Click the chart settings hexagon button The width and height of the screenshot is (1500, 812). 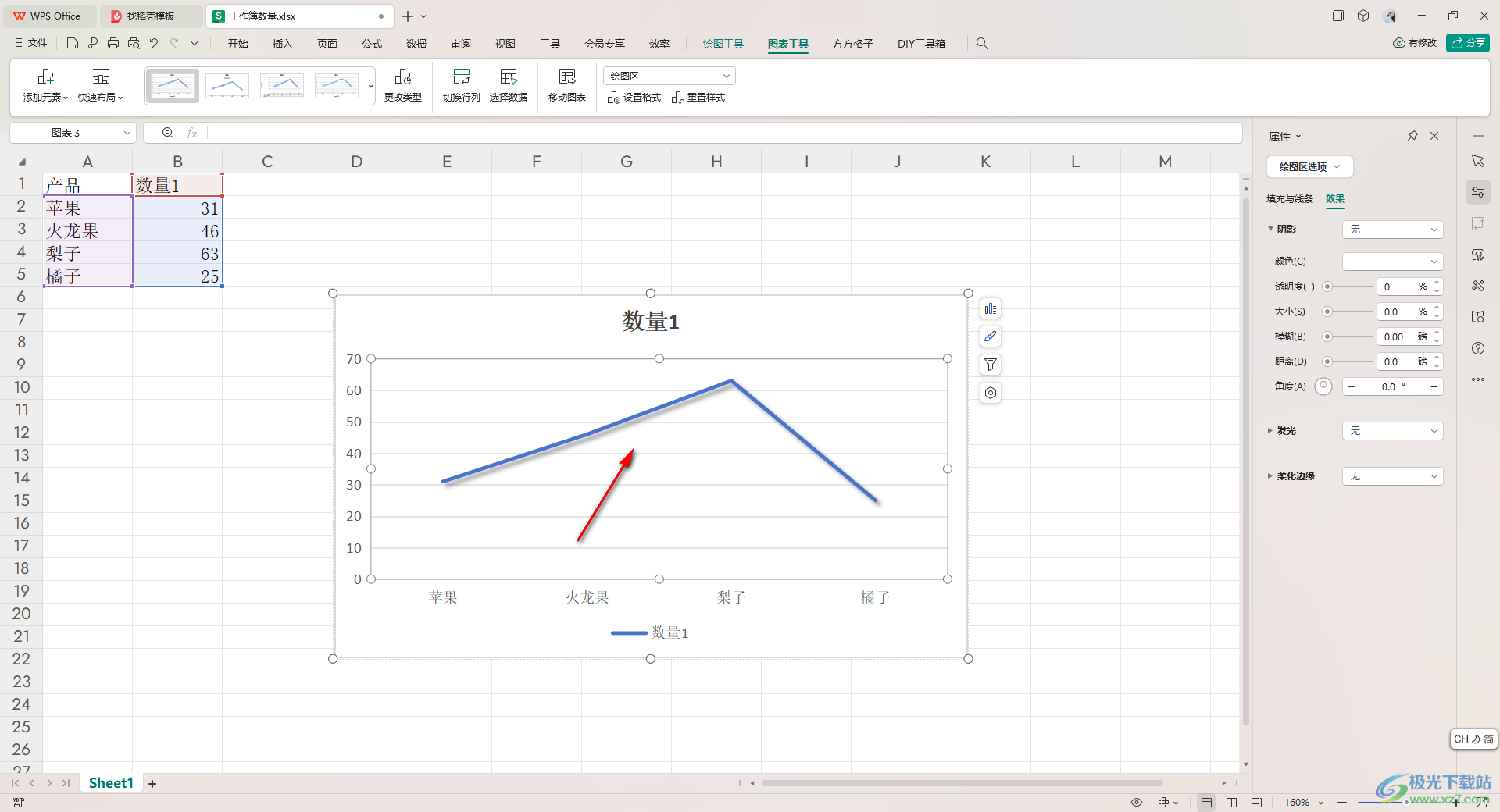(991, 393)
